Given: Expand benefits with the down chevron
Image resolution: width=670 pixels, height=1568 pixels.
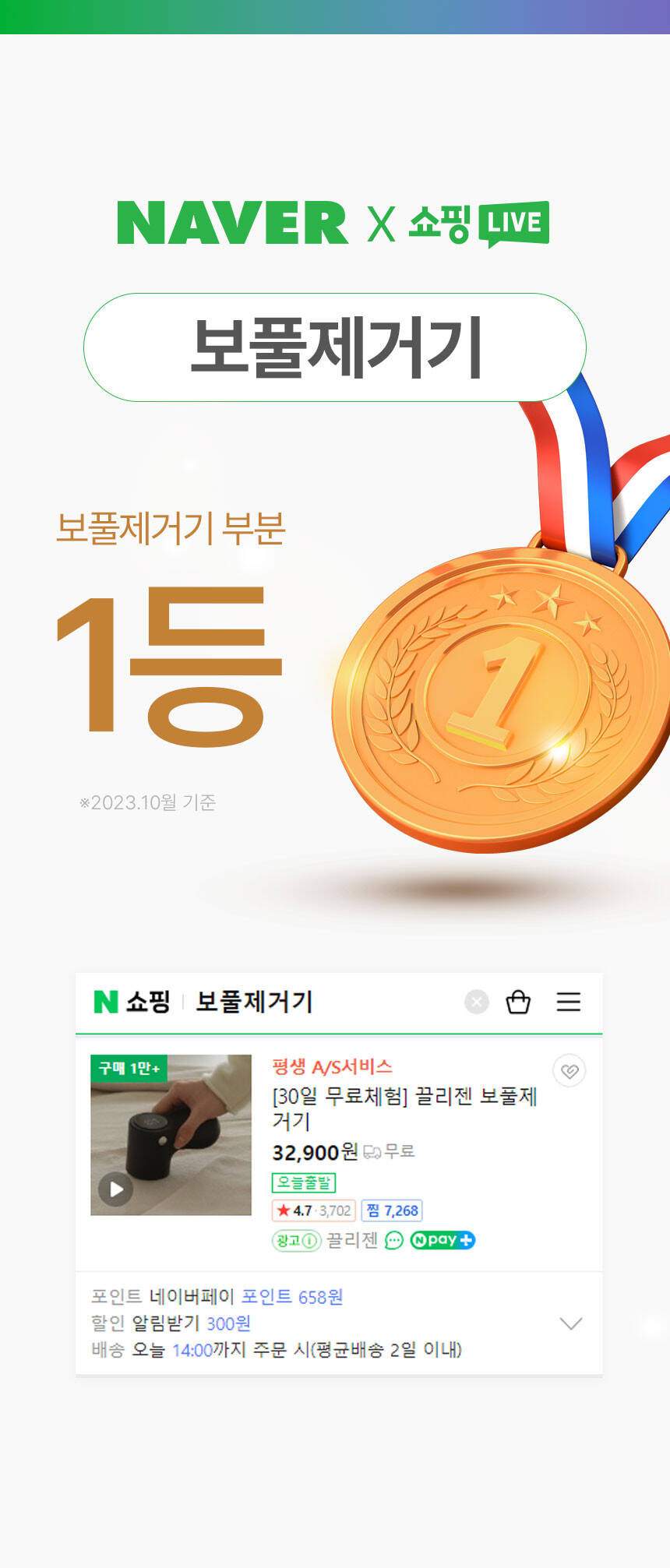Looking at the screenshot, I should click(x=571, y=1323).
